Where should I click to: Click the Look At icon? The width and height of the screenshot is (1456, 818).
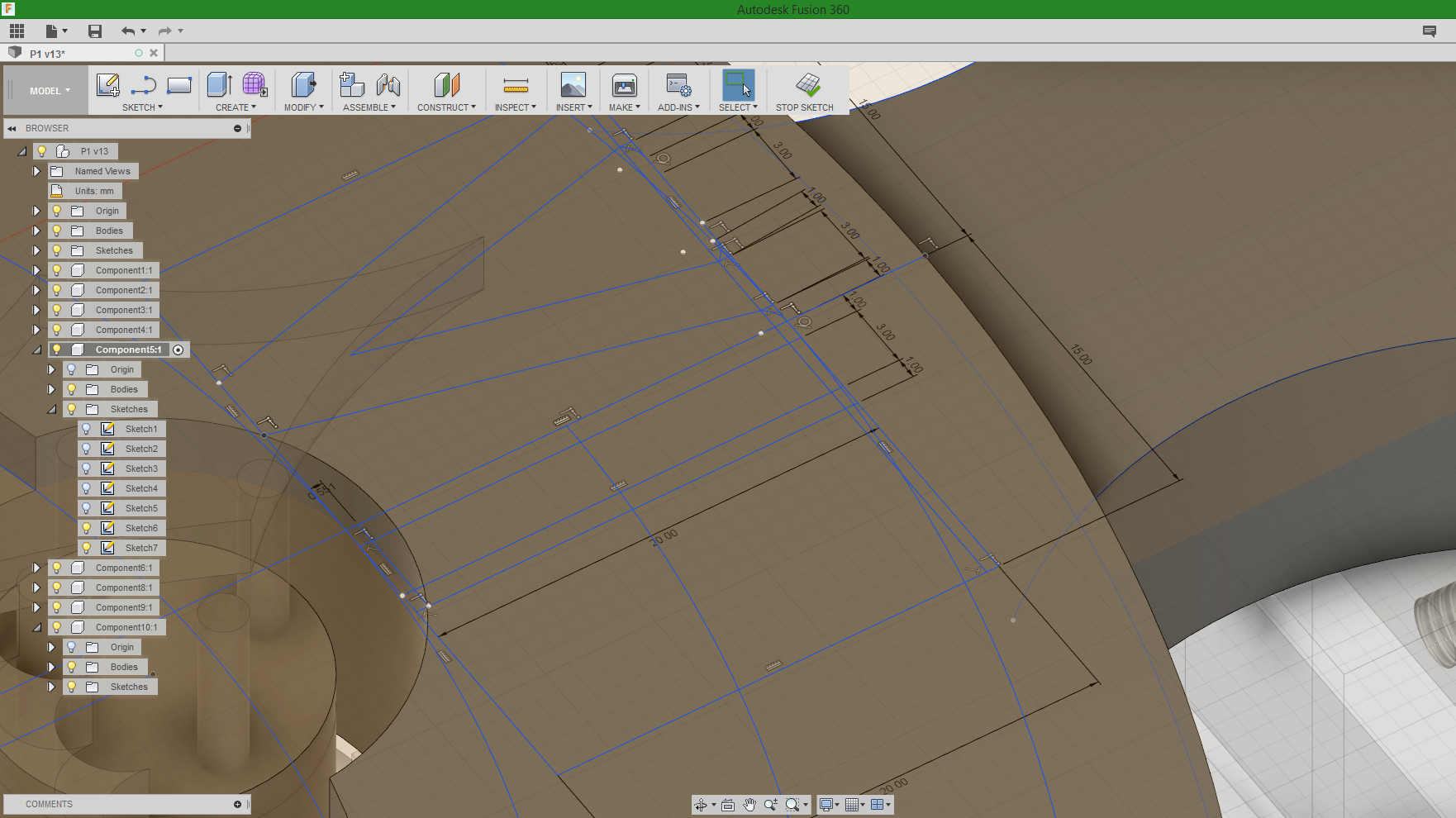pyautogui.click(x=727, y=805)
